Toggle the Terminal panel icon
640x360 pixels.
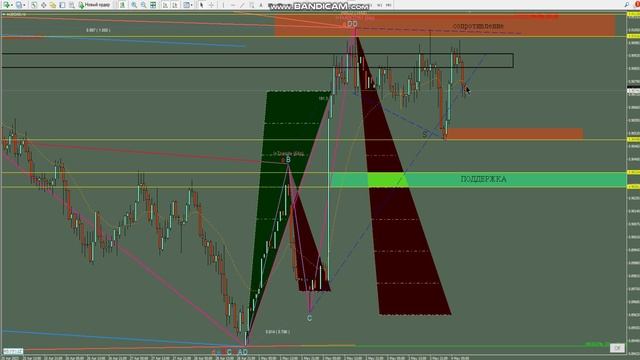62,5
